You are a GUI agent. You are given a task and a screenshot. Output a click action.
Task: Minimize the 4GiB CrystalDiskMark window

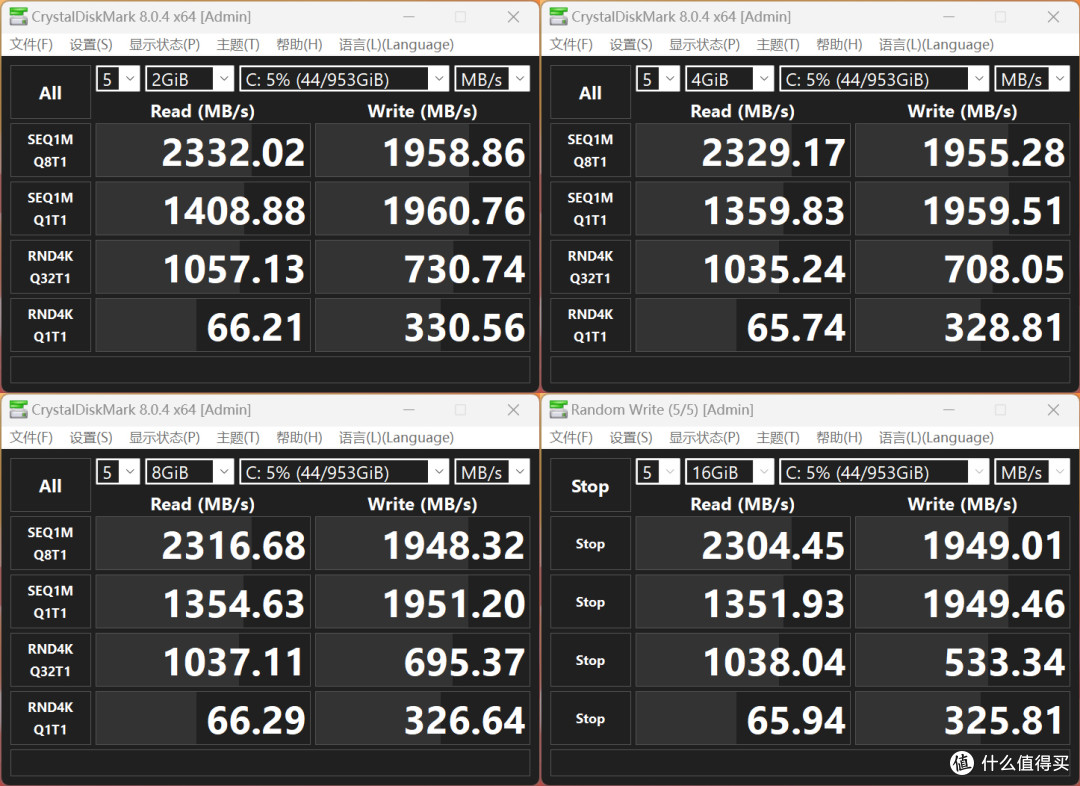click(x=948, y=17)
